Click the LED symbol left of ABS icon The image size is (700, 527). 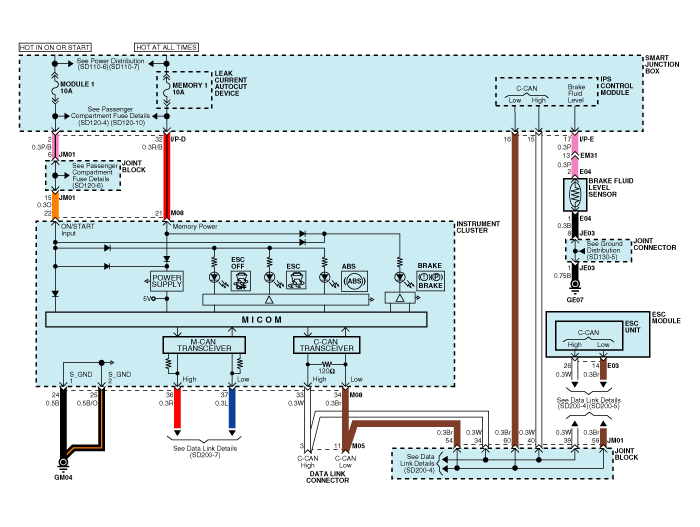pyautogui.click(x=325, y=278)
